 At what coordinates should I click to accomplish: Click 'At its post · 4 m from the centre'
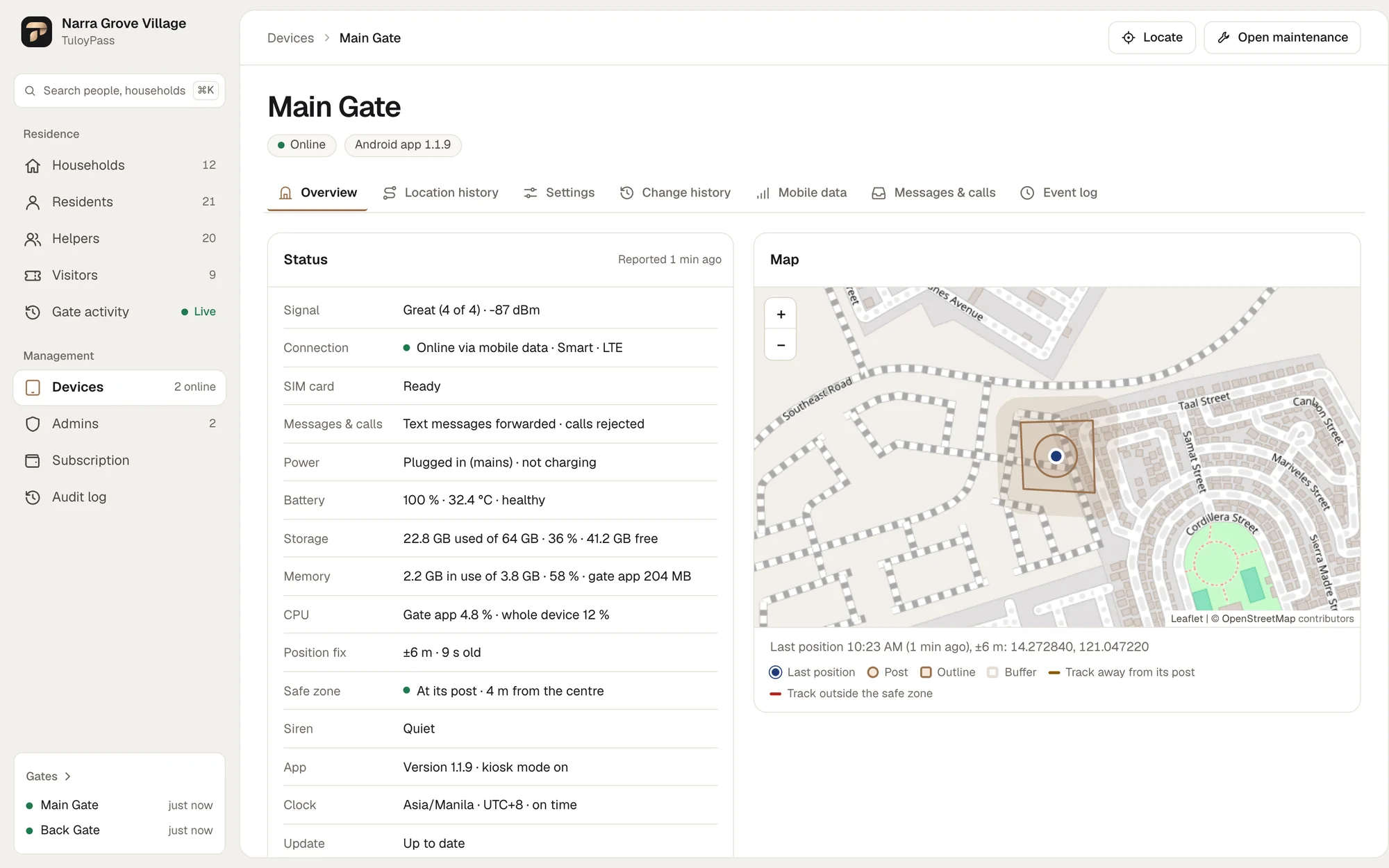(x=510, y=691)
